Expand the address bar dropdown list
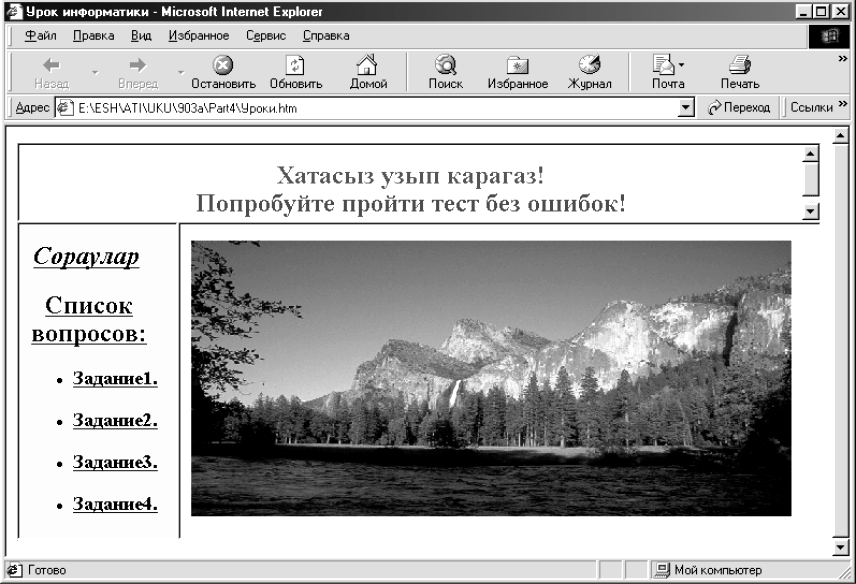This screenshot has height=584, width=856. pyautogui.click(x=686, y=108)
